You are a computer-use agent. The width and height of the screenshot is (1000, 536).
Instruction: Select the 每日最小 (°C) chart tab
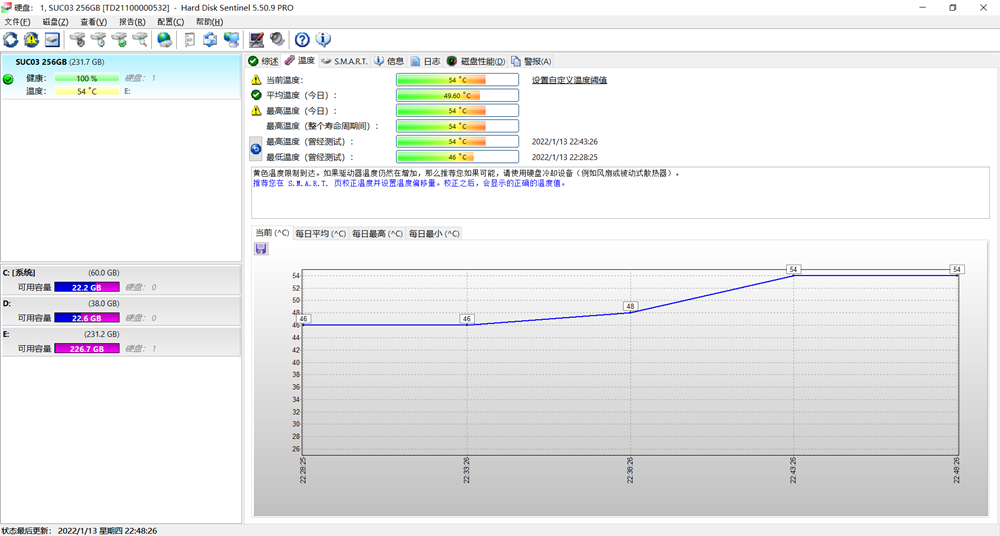click(x=434, y=234)
